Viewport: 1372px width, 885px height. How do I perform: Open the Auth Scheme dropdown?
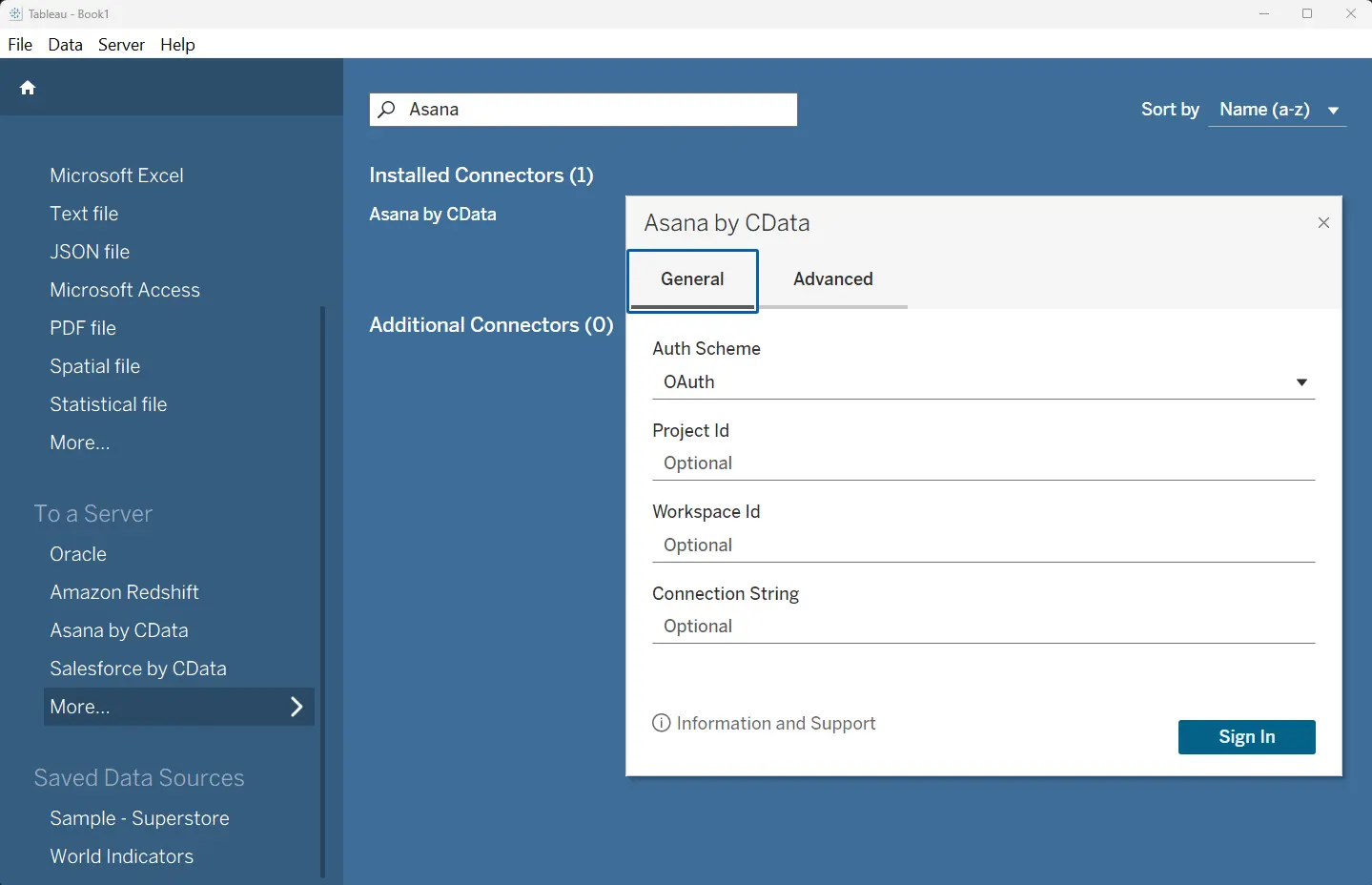point(1301,381)
